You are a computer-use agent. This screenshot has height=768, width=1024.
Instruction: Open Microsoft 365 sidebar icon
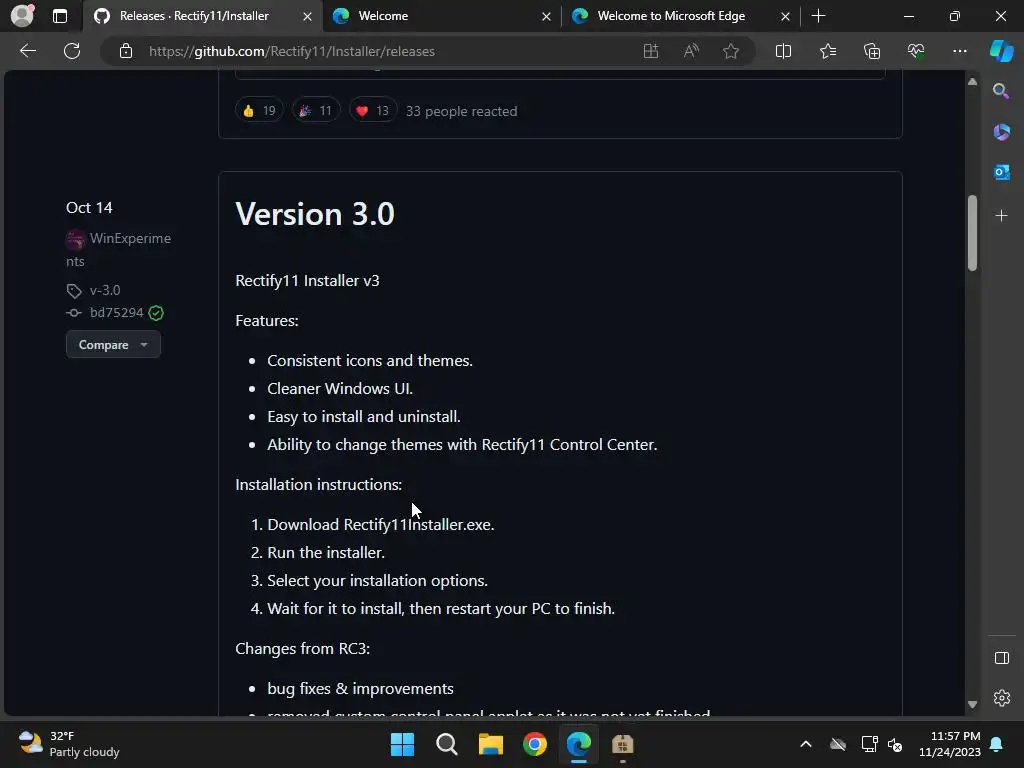point(1001,132)
